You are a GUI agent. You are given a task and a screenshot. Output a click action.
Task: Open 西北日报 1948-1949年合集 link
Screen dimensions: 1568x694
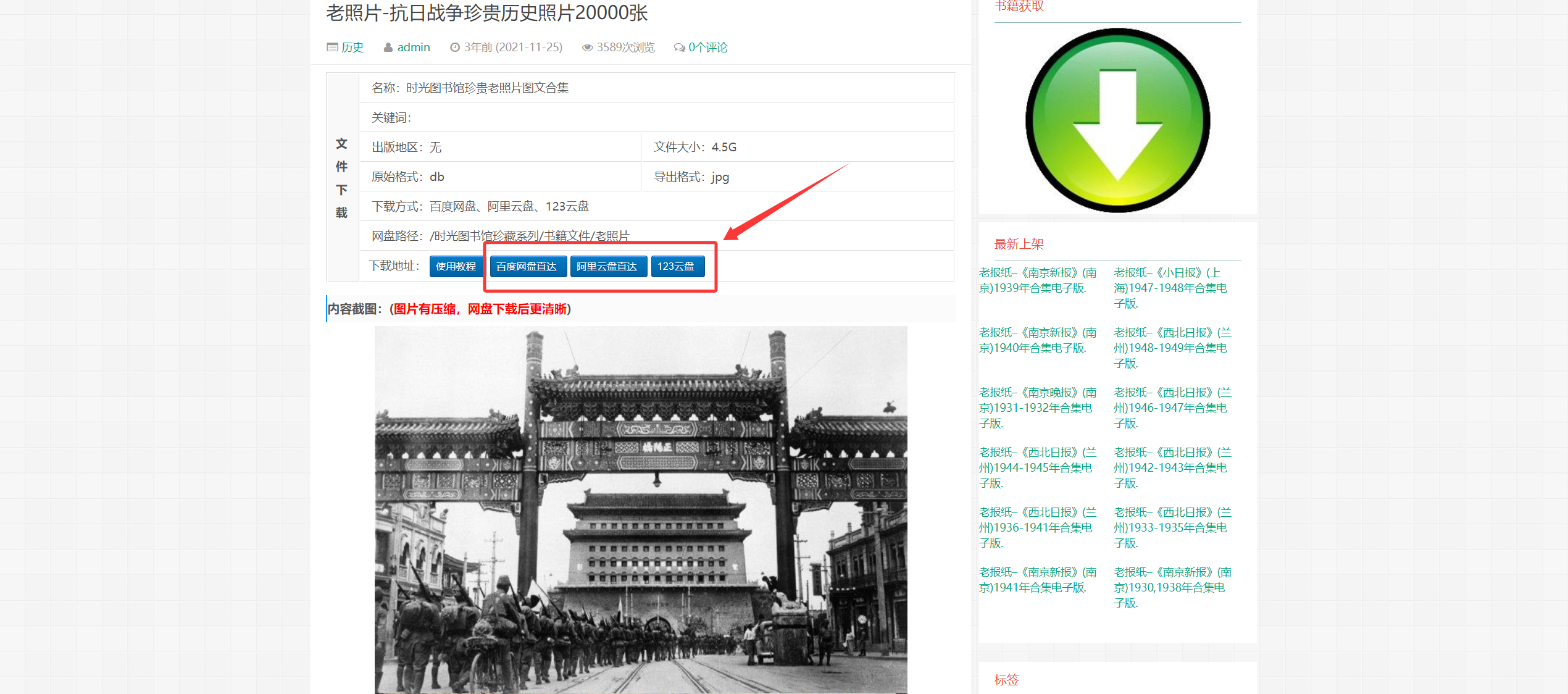(1172, 348)
